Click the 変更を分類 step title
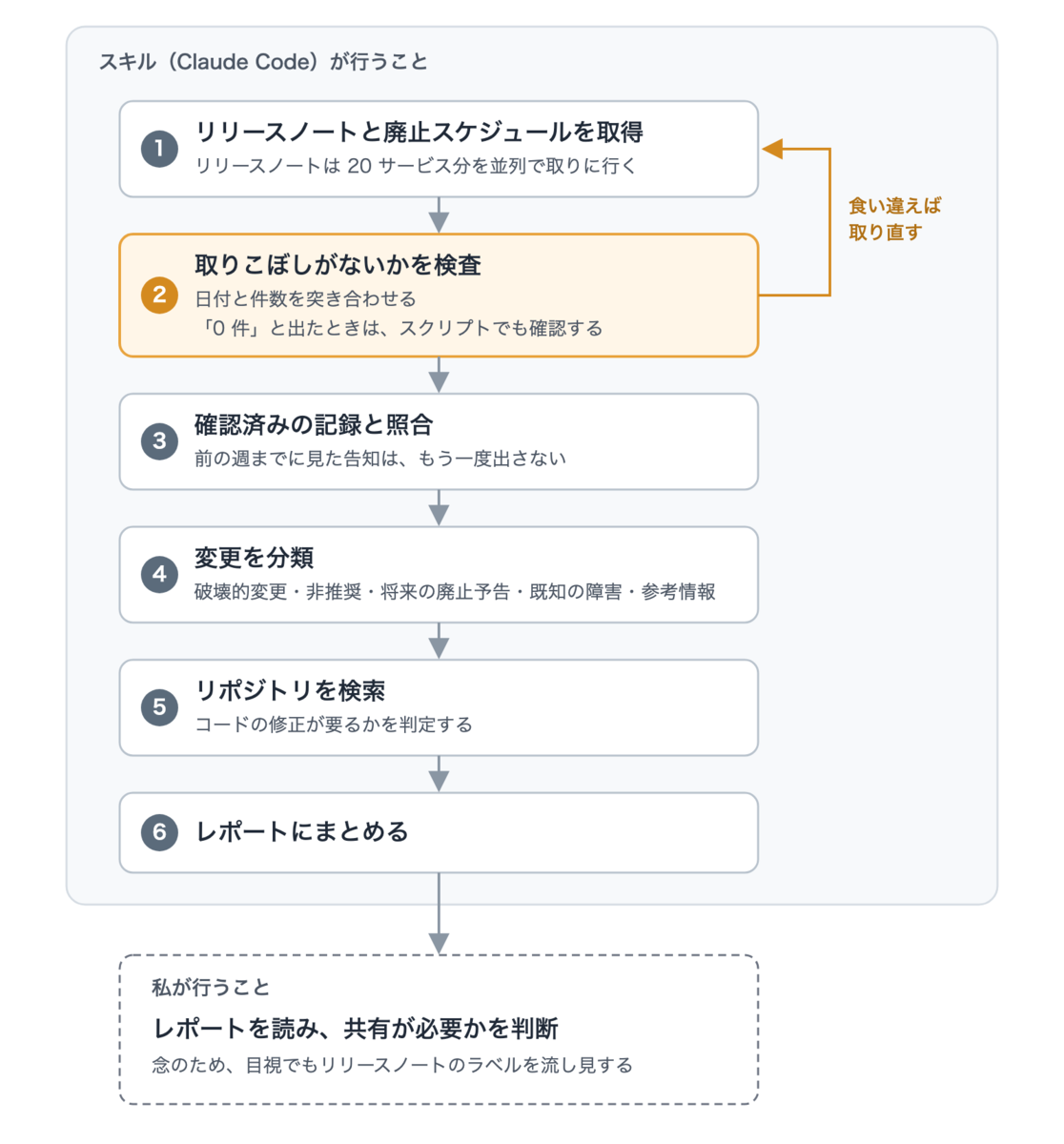Screen dimensions: 1064x1144 tap(255, 558)
